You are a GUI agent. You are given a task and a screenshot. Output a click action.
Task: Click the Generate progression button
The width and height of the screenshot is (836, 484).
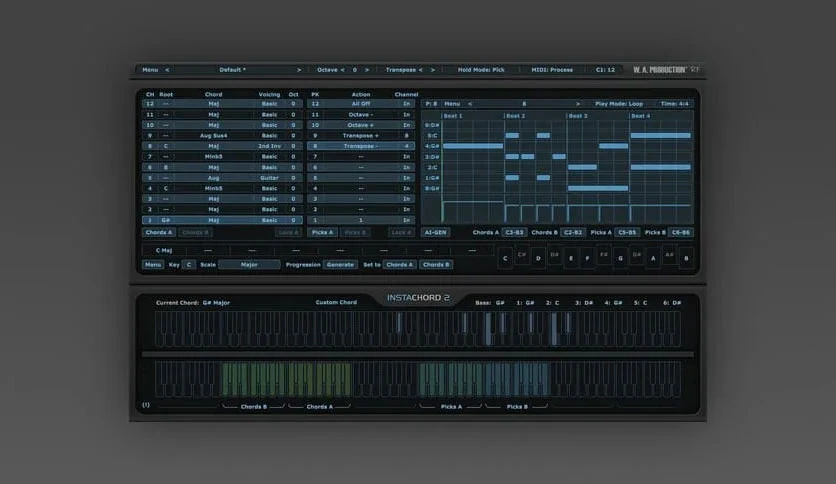[340, 264]
